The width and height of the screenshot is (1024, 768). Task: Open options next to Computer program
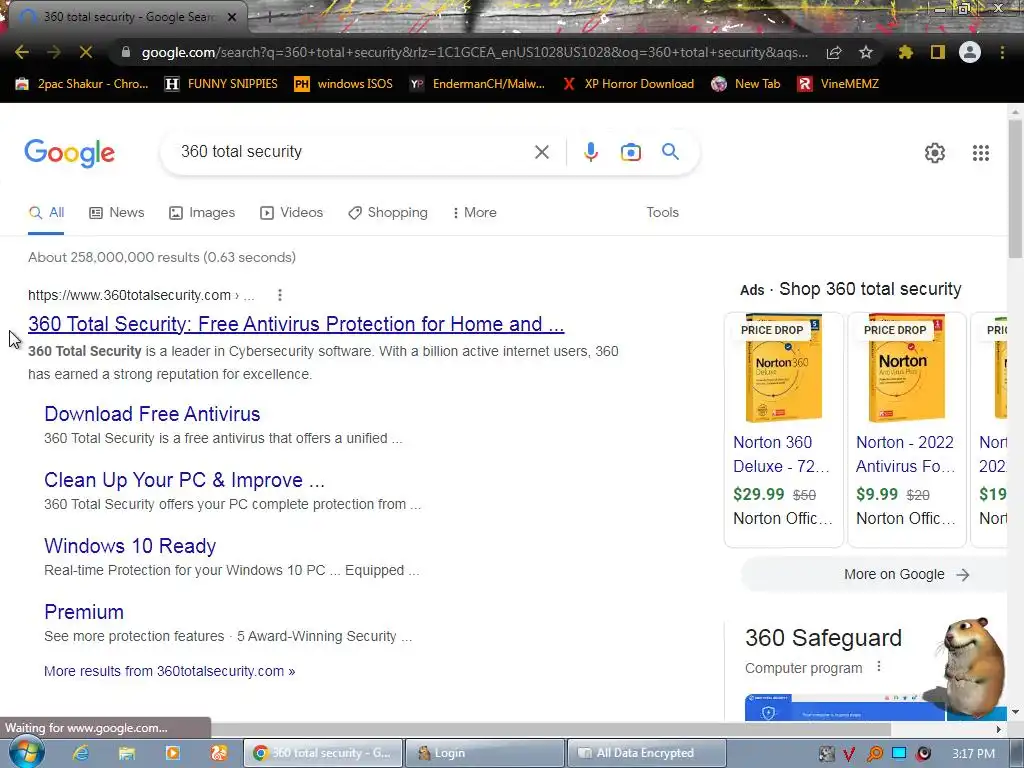tap(879, 666)
